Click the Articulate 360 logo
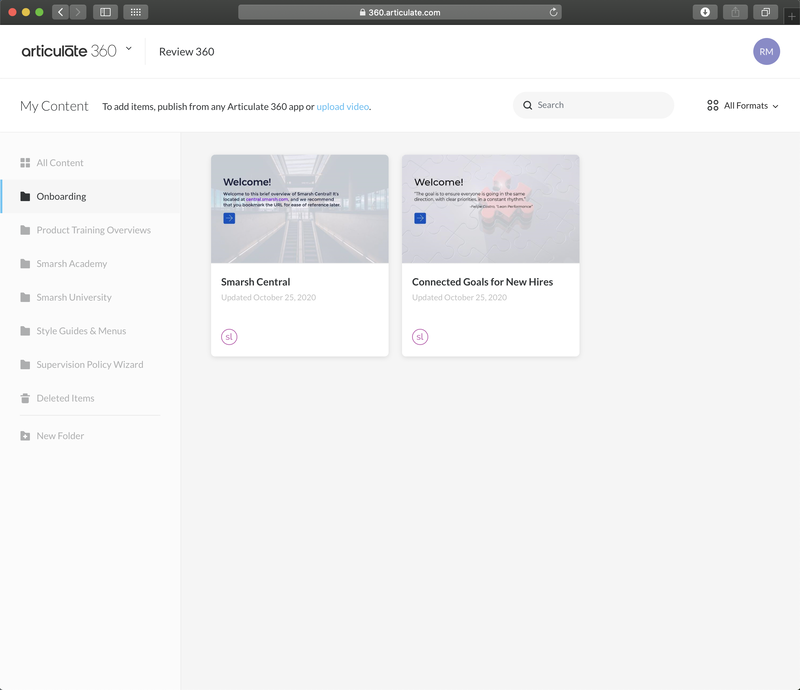The height and width of the screenshot is (690, 800). pos(69,51)
